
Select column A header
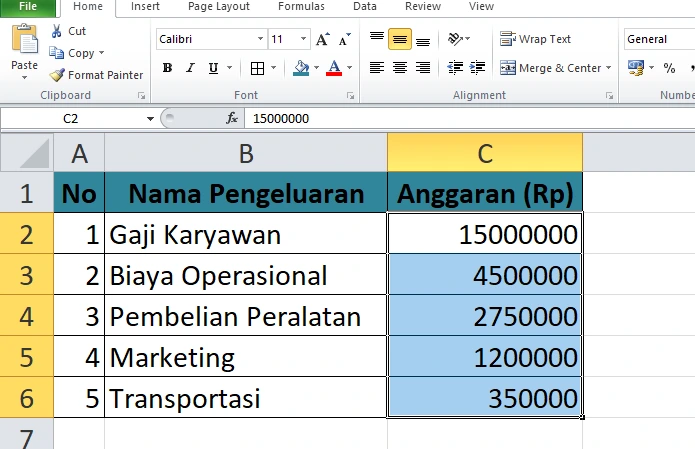79,153
